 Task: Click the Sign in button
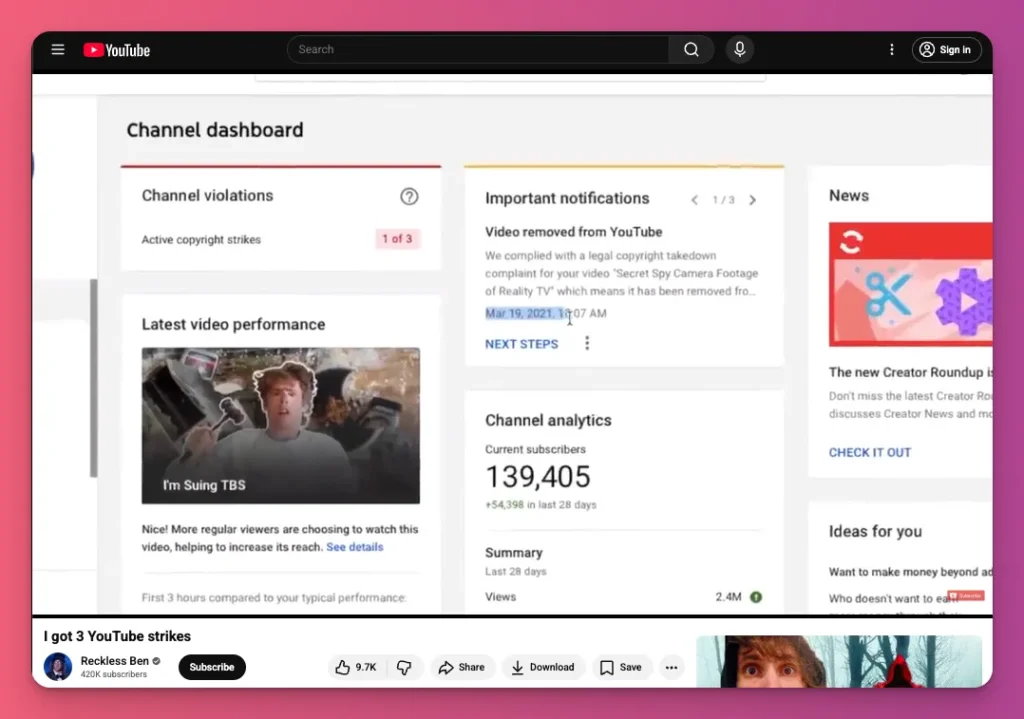click(946, 49)
